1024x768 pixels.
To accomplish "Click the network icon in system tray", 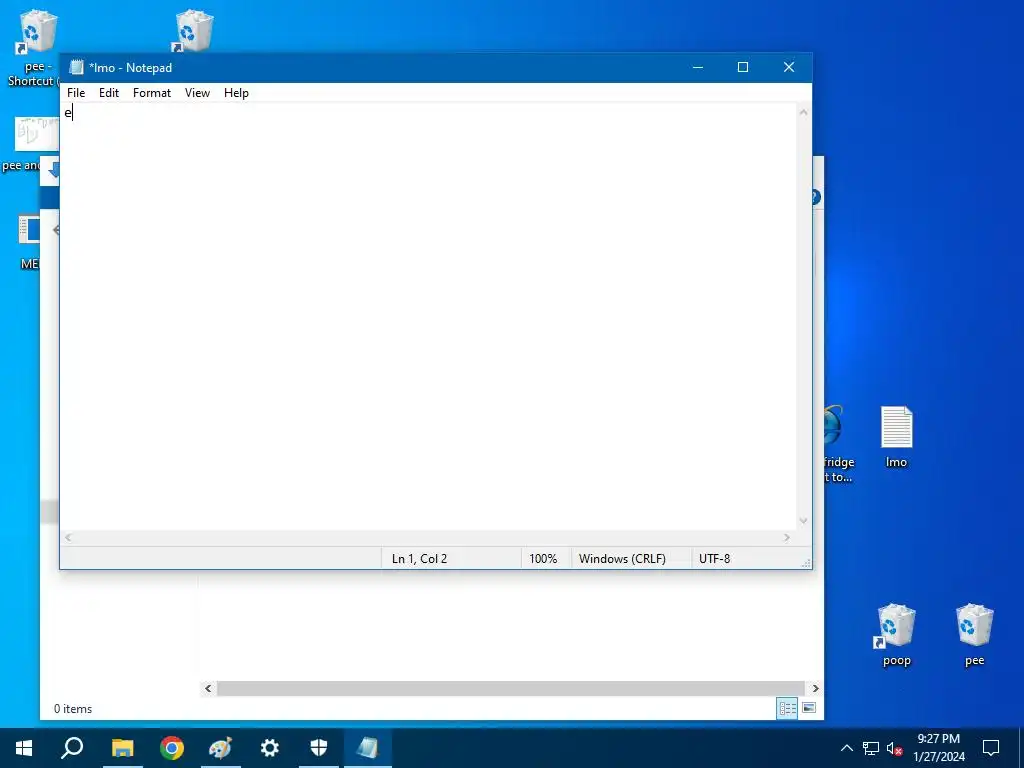I will tap(871, 748).
